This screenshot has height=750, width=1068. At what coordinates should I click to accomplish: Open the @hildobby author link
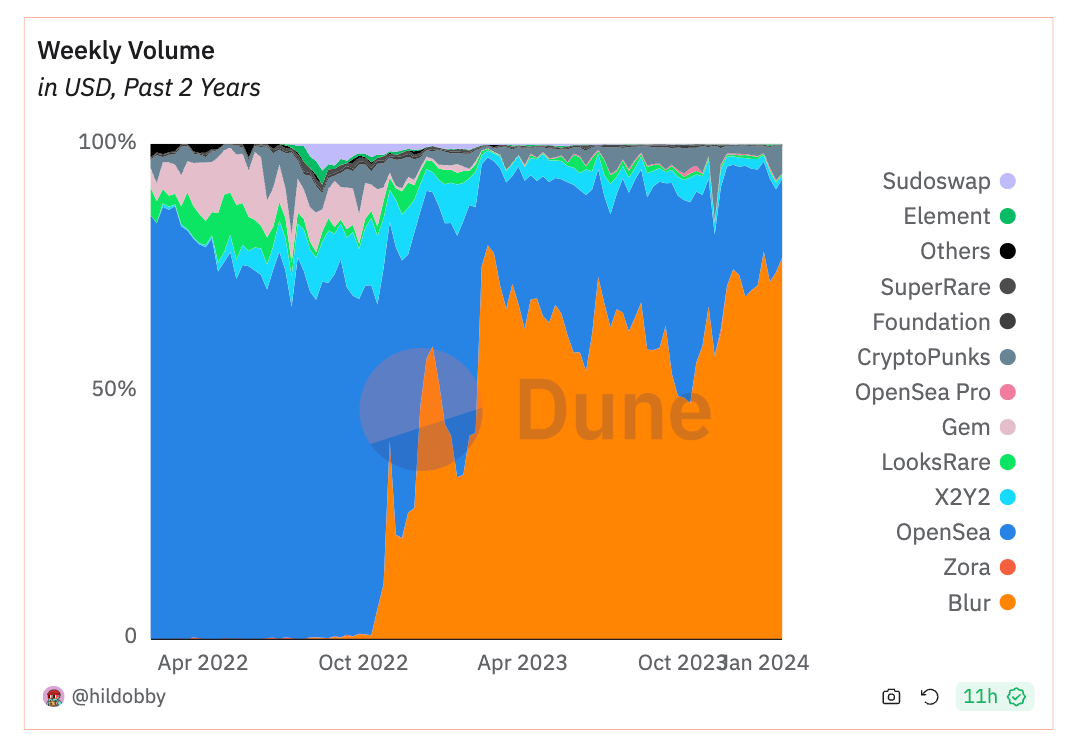tap(119, 697)
